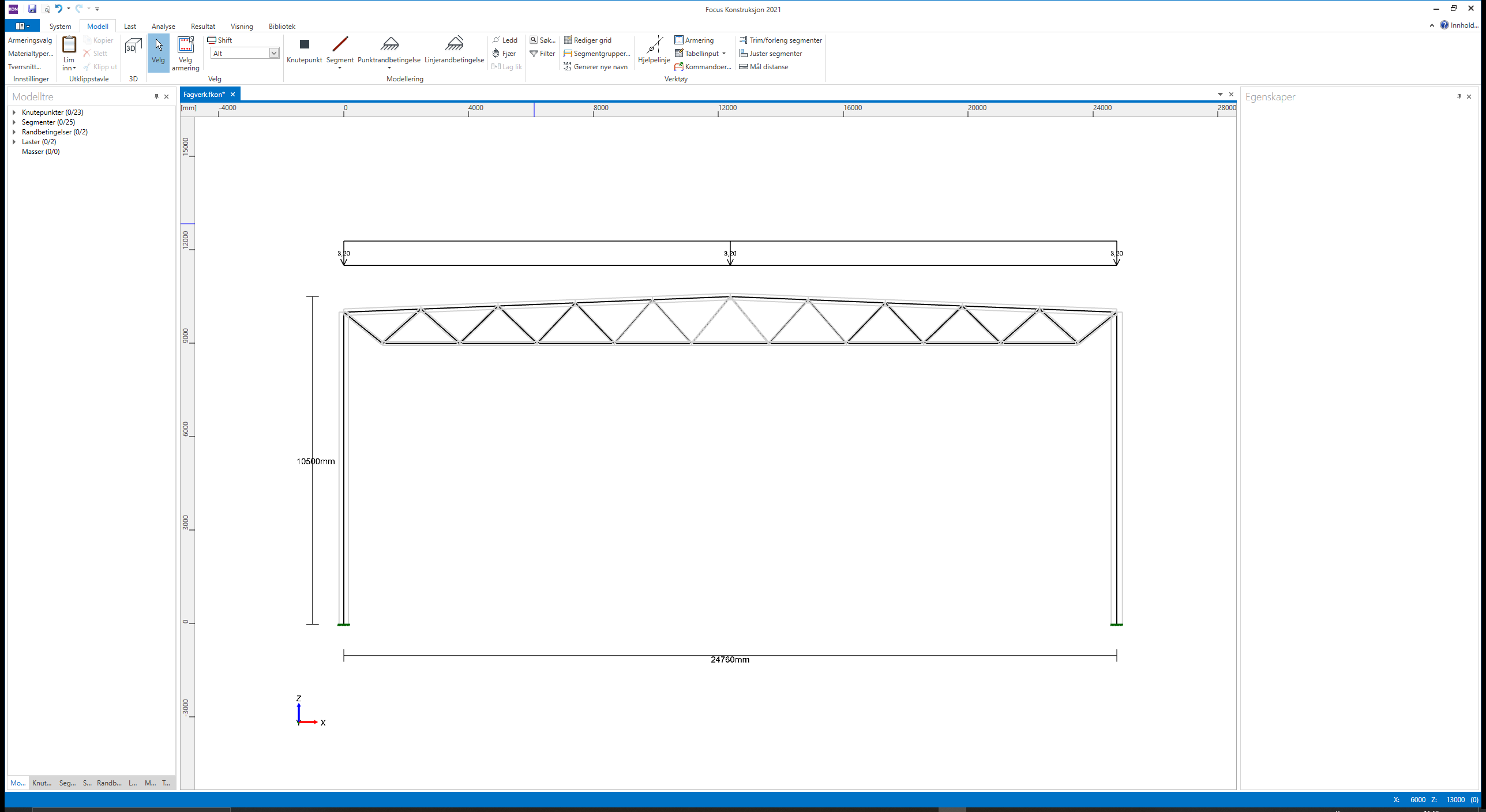The height and width of the screenshot is (812, 1486).
Task: Open Materialtyper settings
Action: 31,54
